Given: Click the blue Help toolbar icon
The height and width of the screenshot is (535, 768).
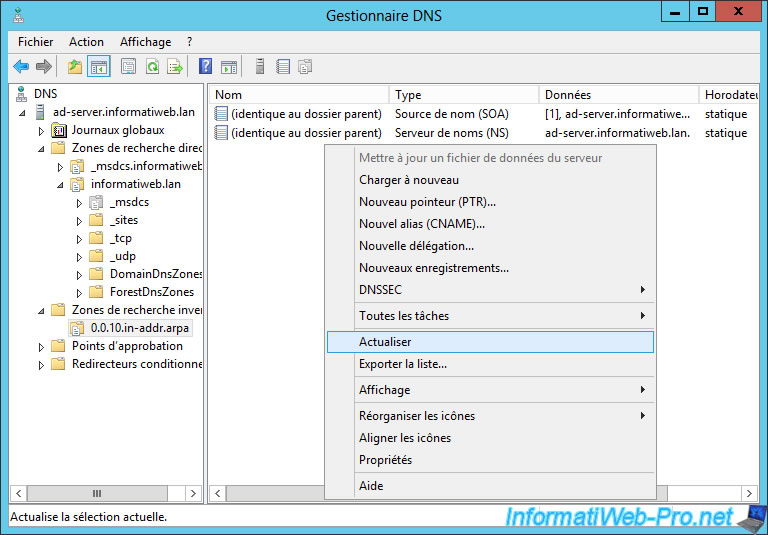Looking at the screenshot, I should click(x=205, y=66).
